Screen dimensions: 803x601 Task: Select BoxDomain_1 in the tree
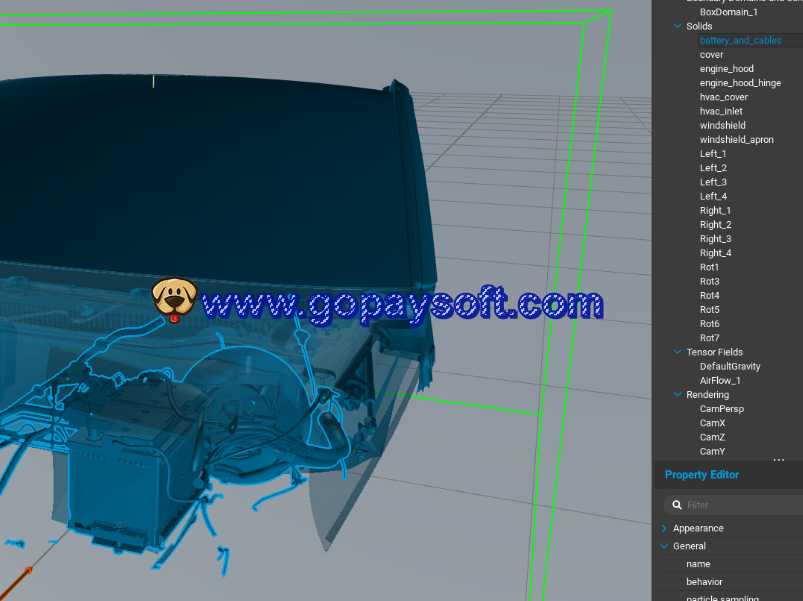click(x=728, y=12)
